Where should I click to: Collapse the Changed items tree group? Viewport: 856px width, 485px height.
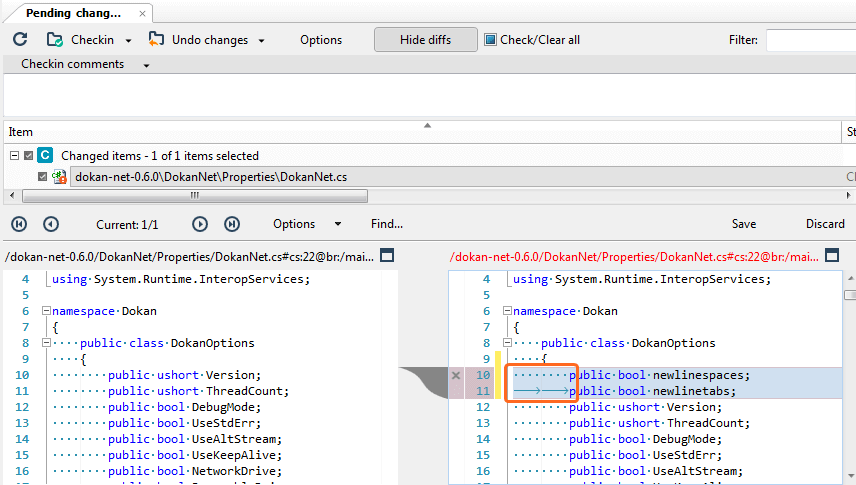pos(15,156)
